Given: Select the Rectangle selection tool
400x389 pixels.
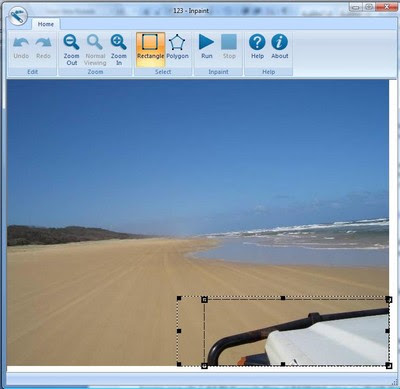Looking at the screenshot, I should 150,49.
